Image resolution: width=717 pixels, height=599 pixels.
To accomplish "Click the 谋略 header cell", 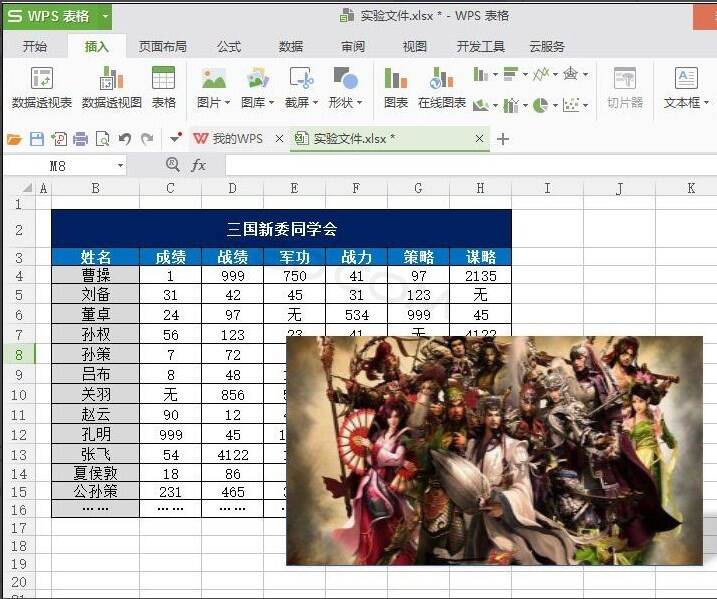I will 480,257.
